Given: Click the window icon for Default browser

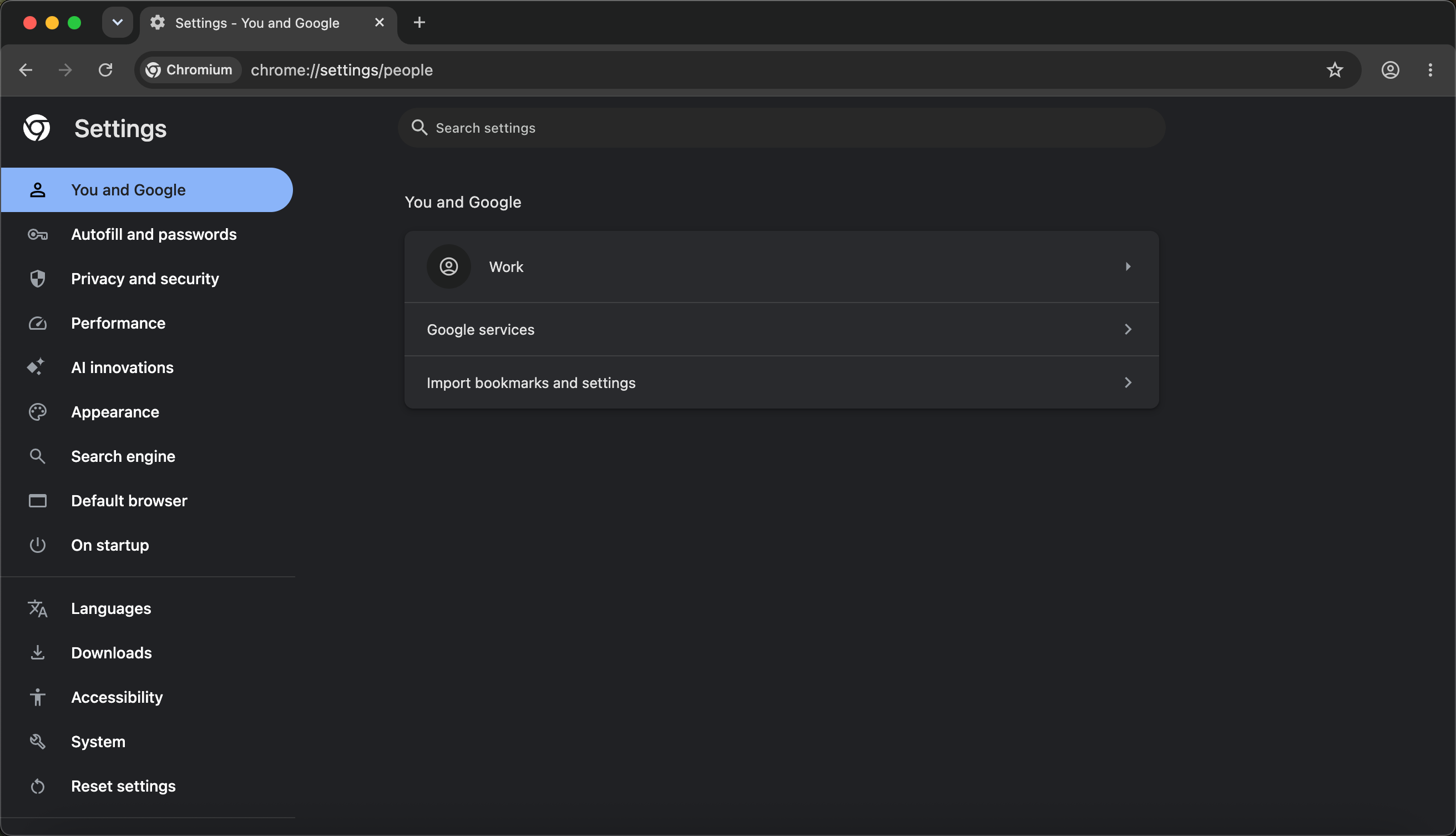Looking at the screenshot, I should point(37,501).
